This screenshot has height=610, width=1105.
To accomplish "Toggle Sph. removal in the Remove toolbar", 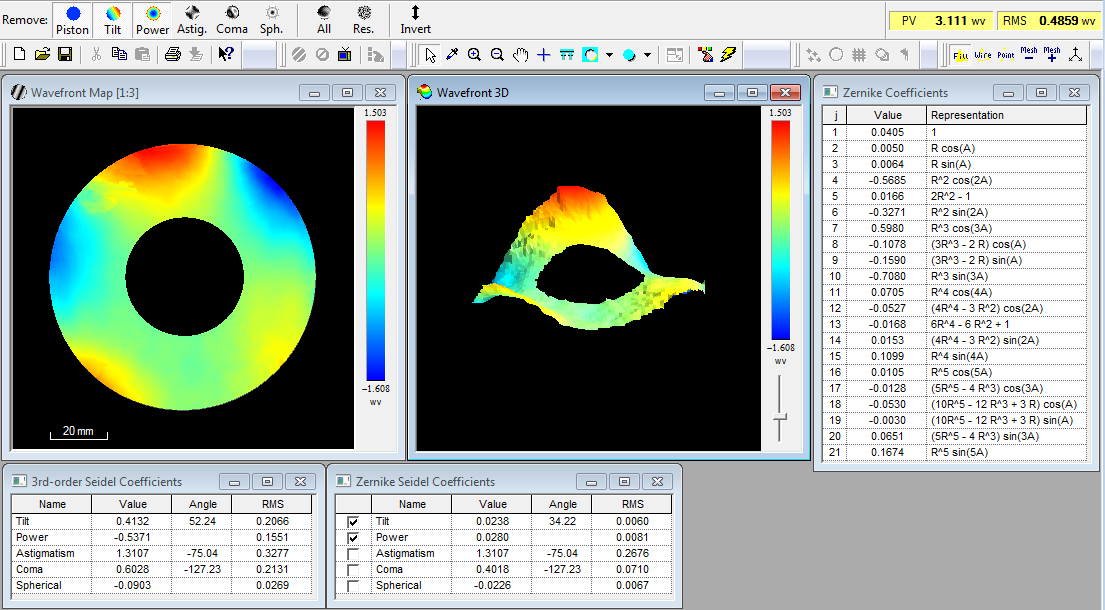I will [x=271, y=20].
